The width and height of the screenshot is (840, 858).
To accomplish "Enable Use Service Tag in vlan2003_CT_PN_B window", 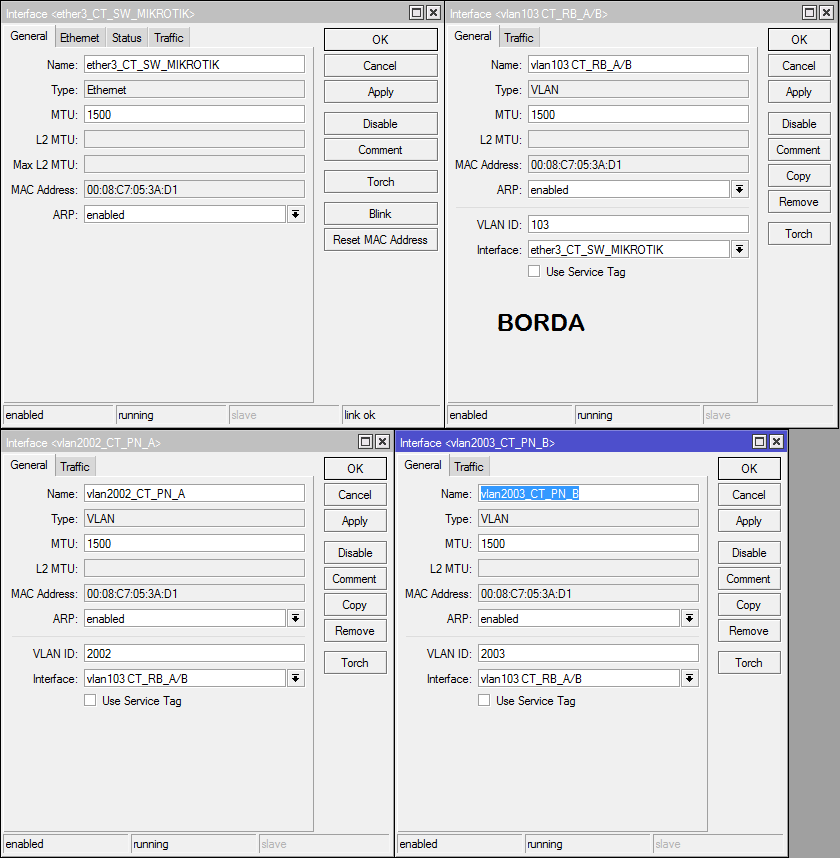I will pyautogui.click(x=484, y=700).
